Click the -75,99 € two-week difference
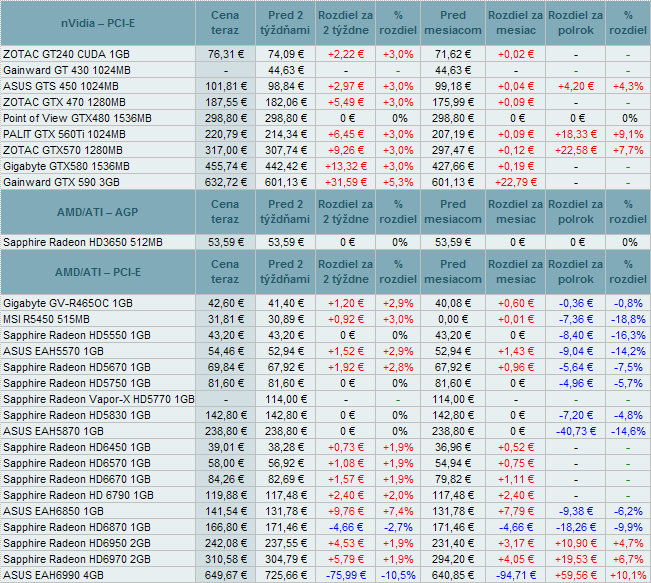This screenshot has width=651, height=583. (346, 575)
